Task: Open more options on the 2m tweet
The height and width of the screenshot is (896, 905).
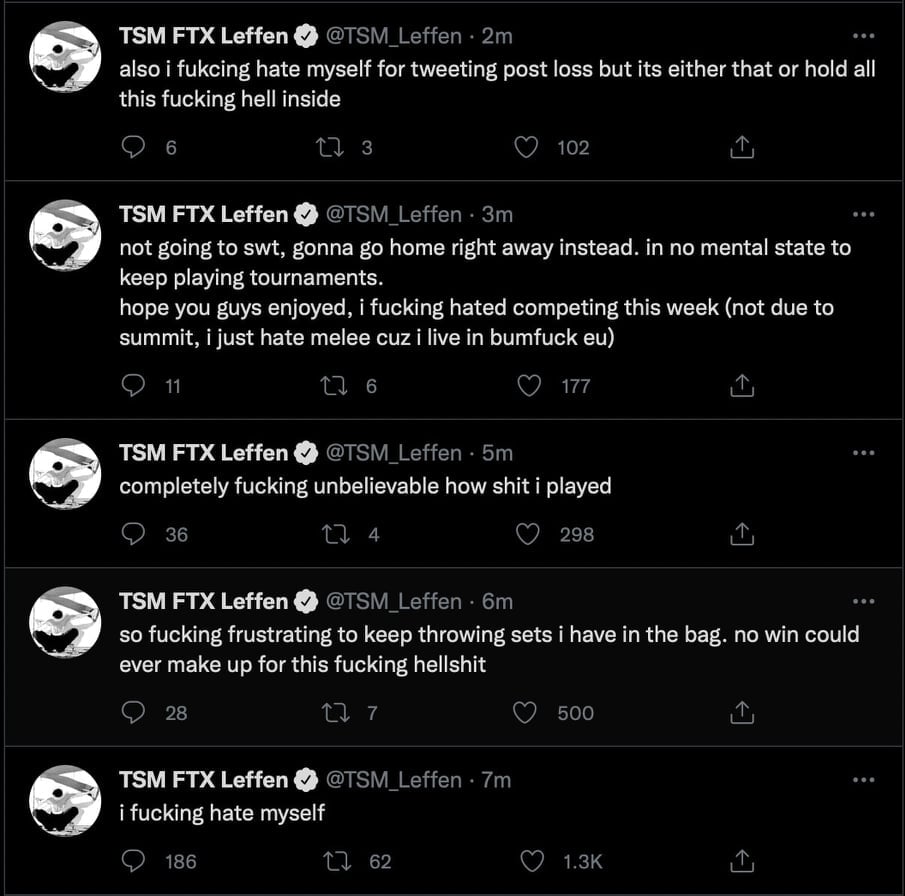Action: tap(863, 36)
